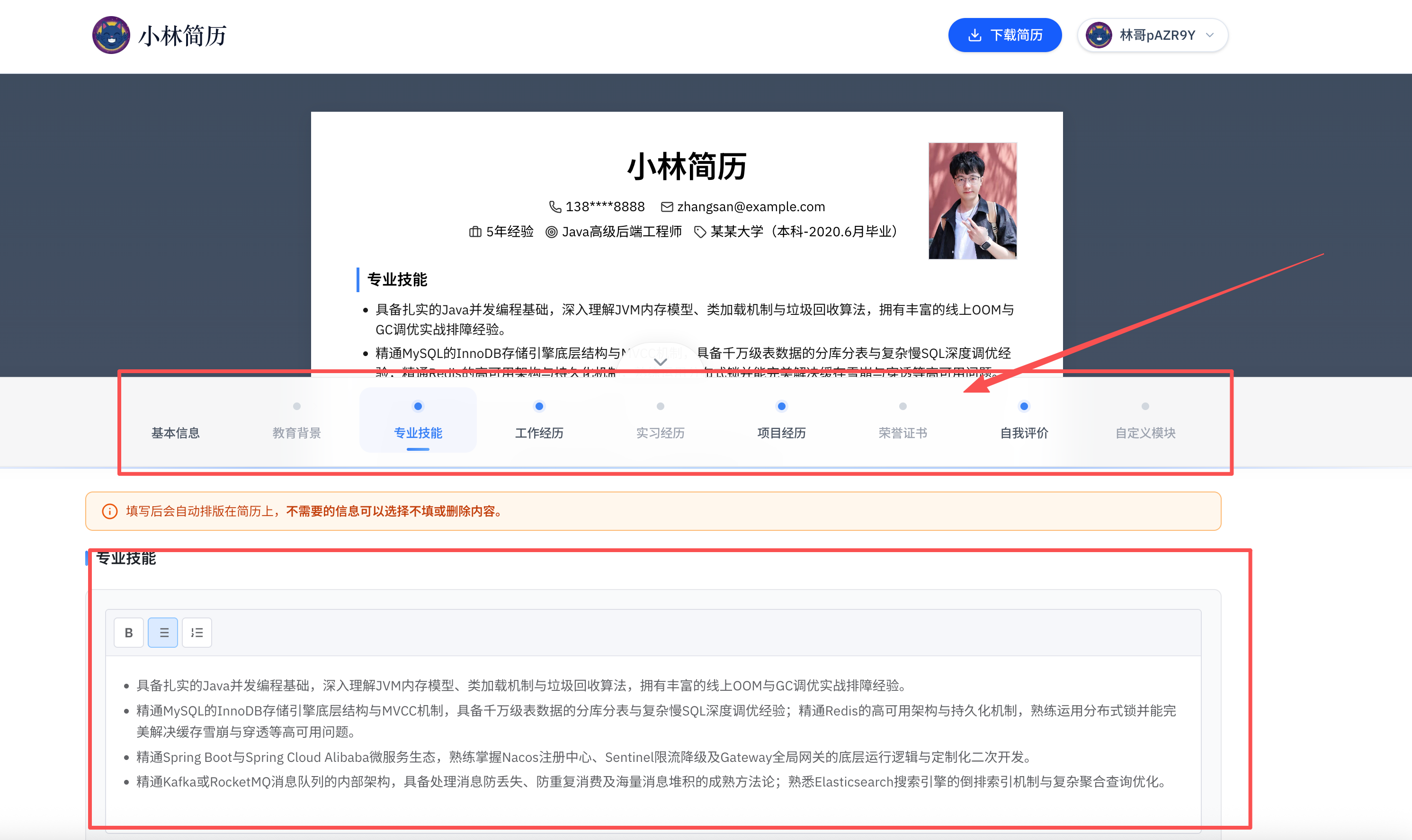Click the dot toggle above 自定义模块
Viewport: 1412px width, 840px height.
click(x=1145, y=406)
